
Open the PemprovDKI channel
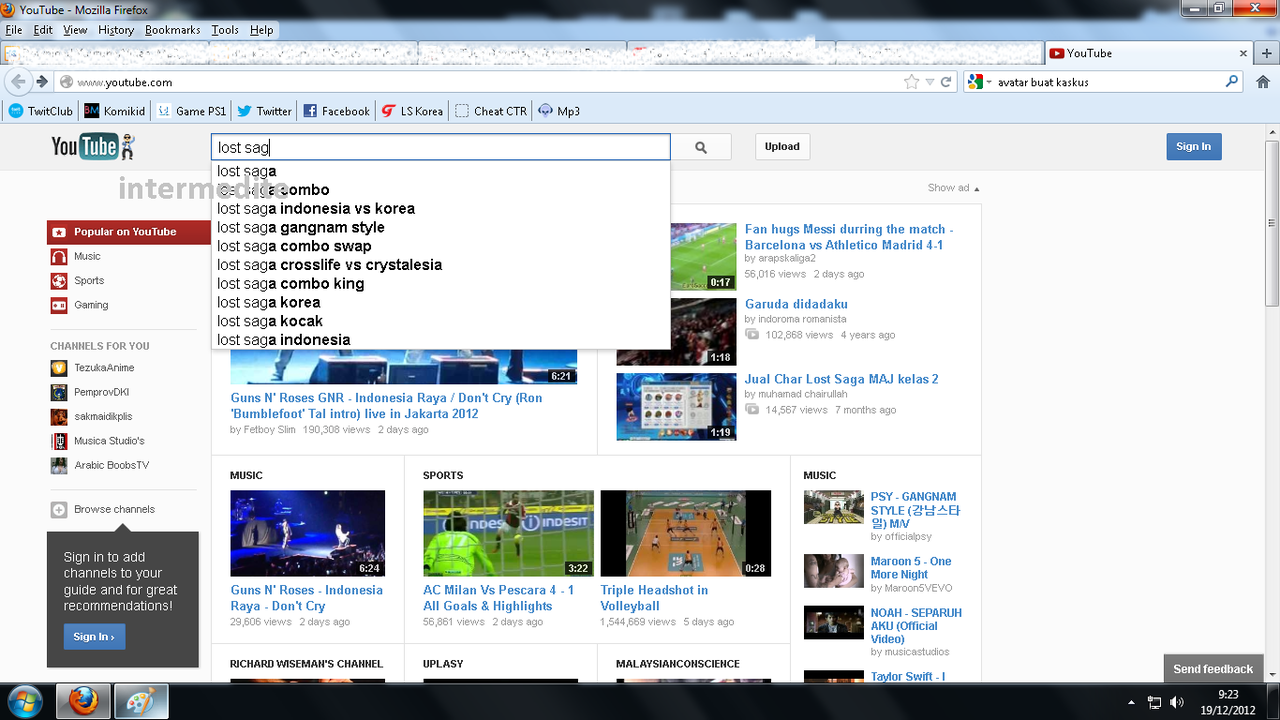pos(90,392)
